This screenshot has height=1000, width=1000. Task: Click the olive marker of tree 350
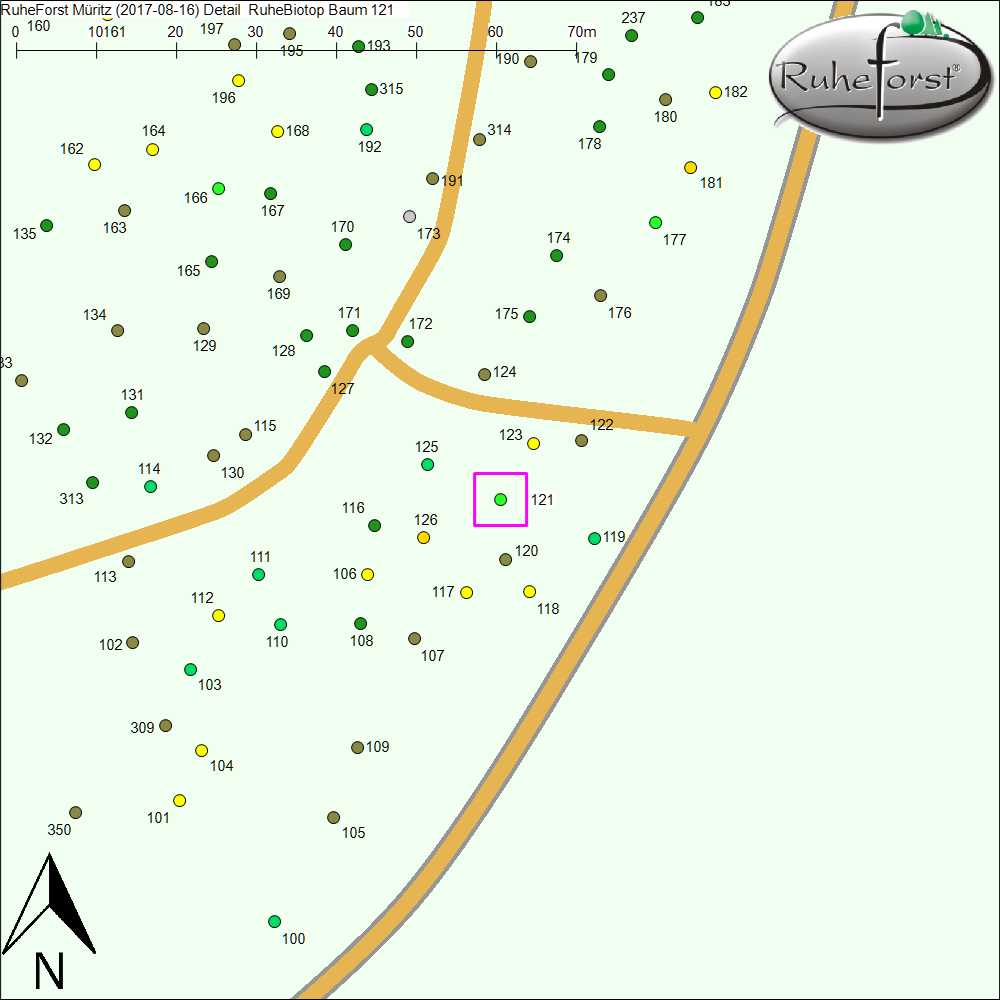(75, 812)
